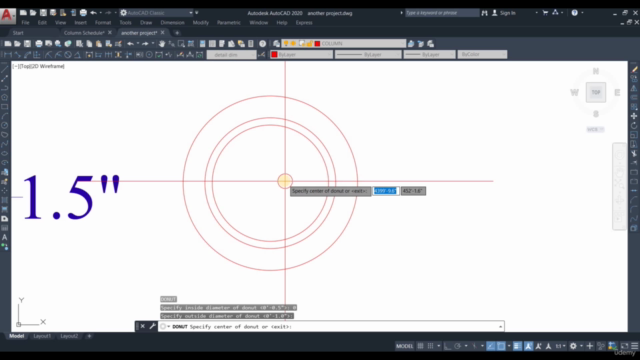Click the red ByLayer color swatch

click(274, 55)
